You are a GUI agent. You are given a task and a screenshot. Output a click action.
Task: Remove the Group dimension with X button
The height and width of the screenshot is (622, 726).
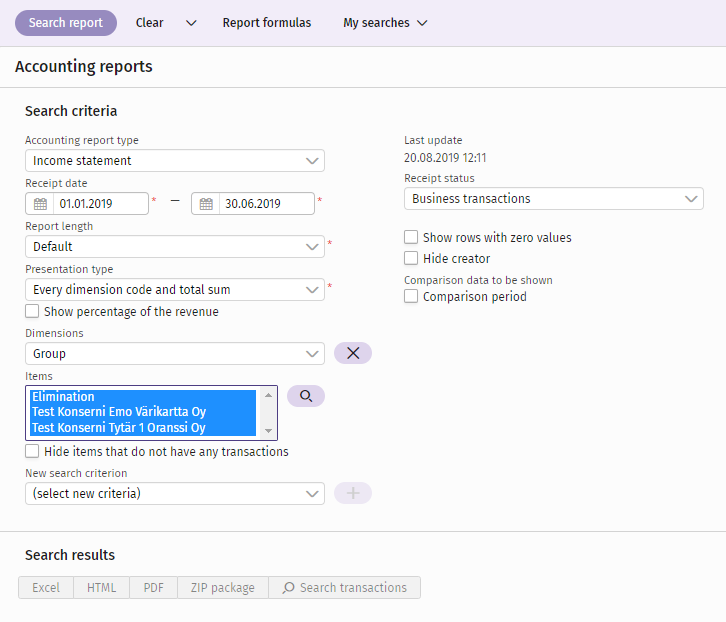(x=353, y=353)
